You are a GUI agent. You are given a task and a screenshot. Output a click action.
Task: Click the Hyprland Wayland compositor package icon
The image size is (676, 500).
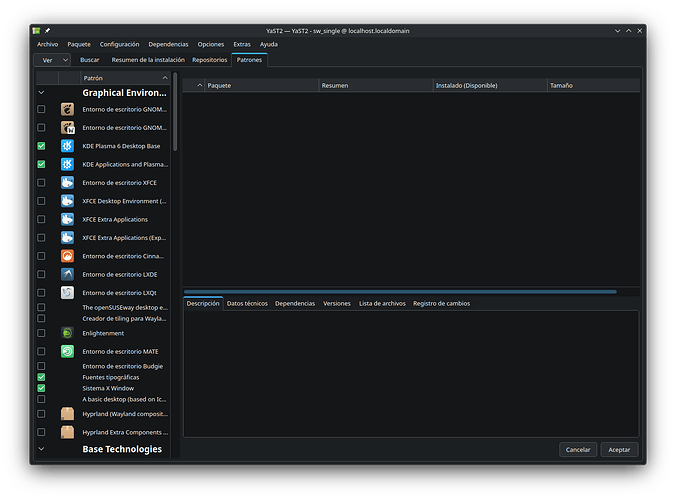[x=67, y=413]
